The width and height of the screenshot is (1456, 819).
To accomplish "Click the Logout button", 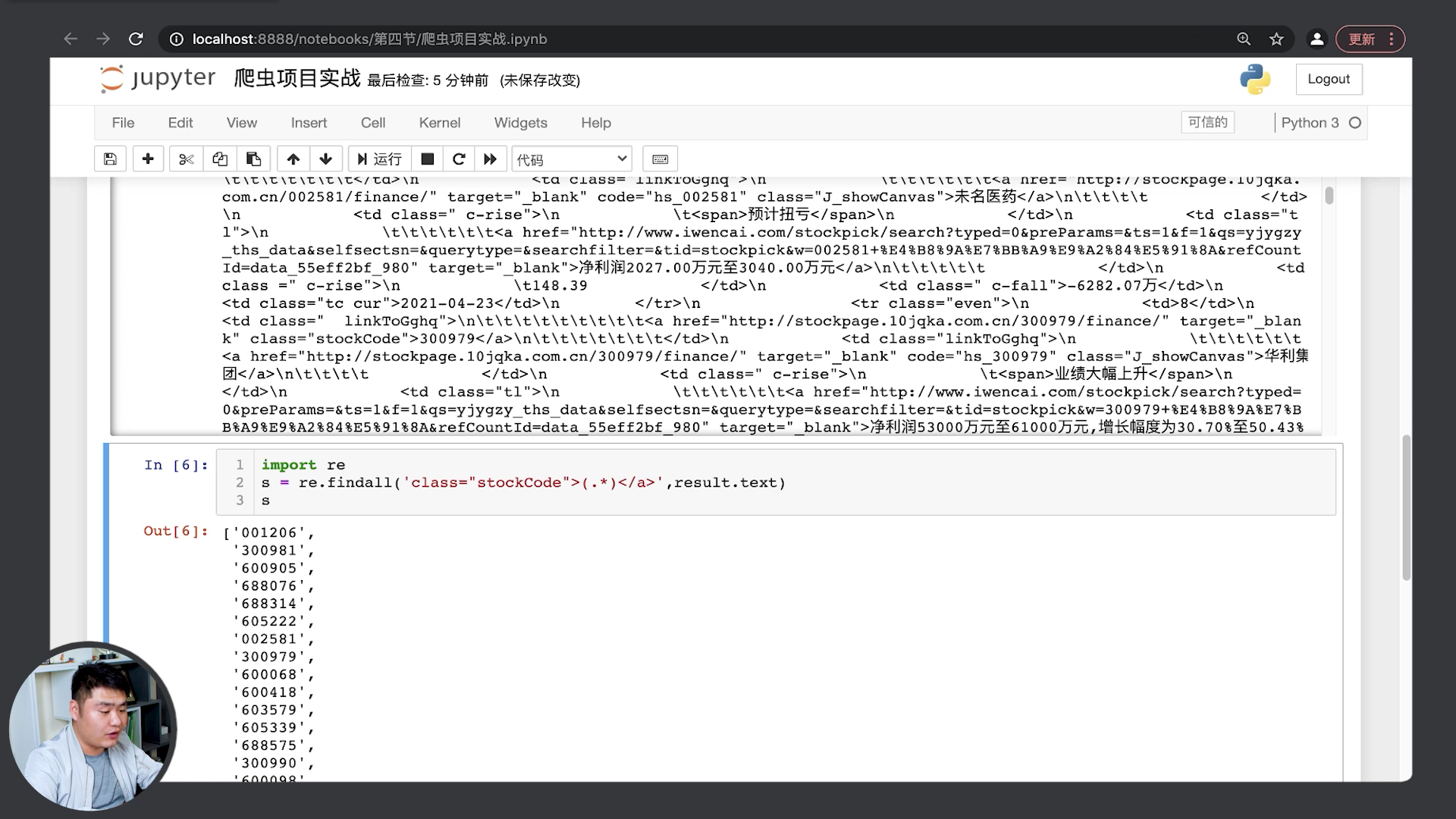I will tap(1329, 80).
